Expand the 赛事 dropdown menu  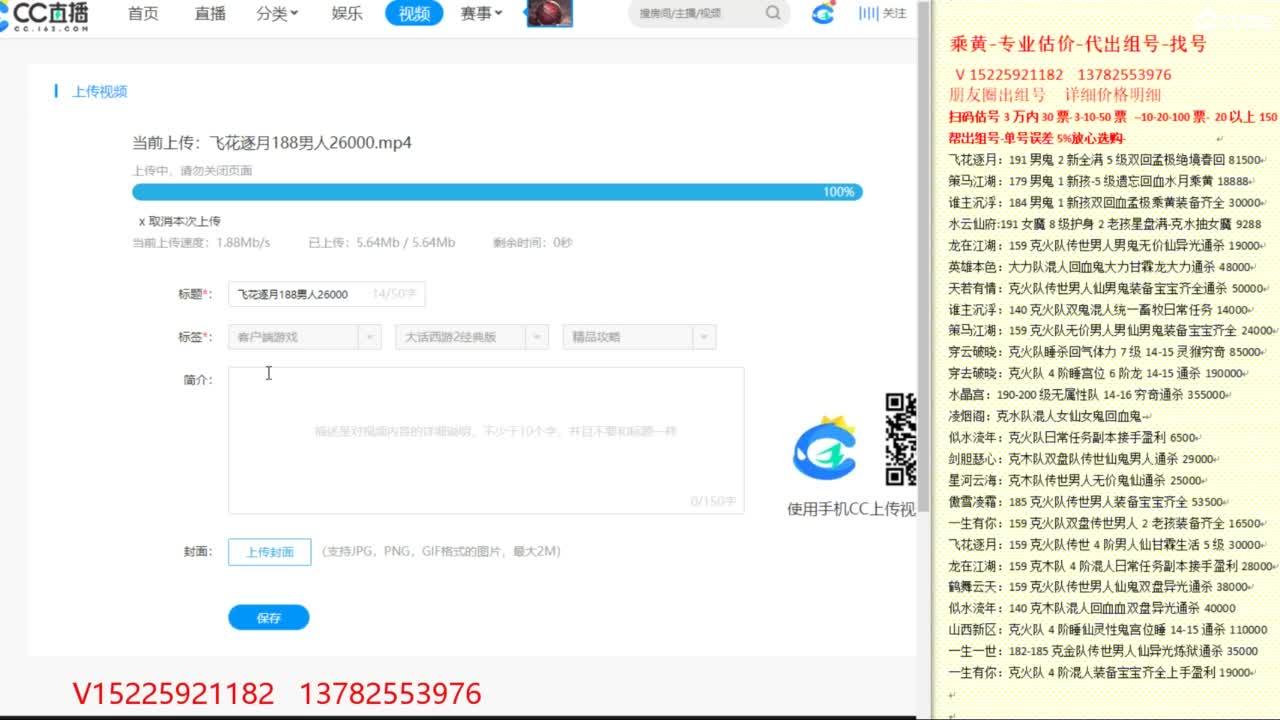click(x=481, y=14)
